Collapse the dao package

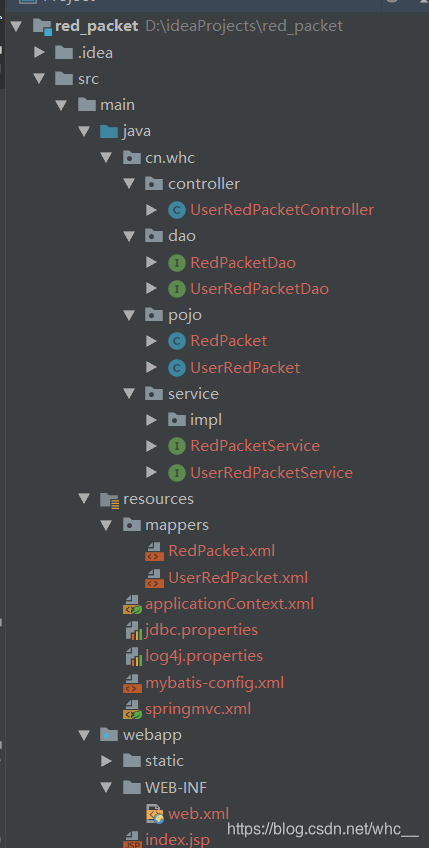(129, 236)
